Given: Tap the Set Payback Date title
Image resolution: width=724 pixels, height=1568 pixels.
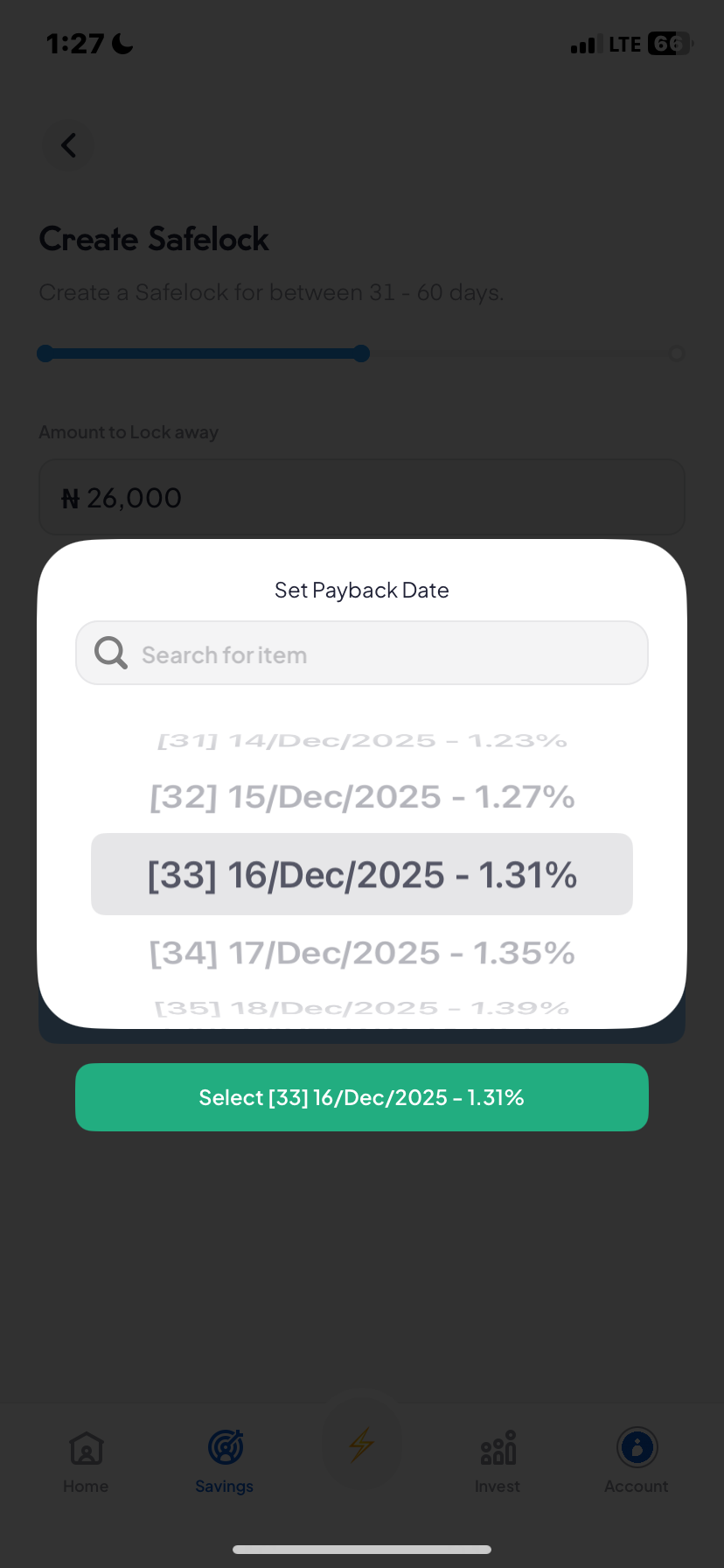Looking at the screenshot, I should tap(361, 590).
